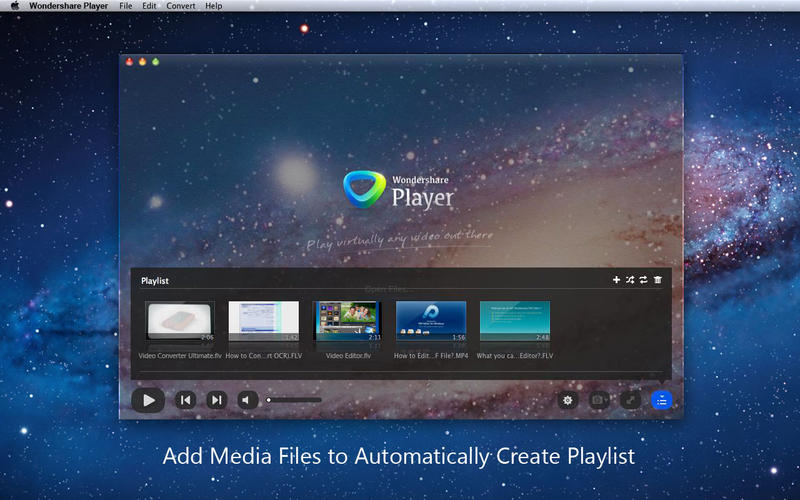Toggle shuffle mode in playlist
This screenshot has width=800, height=500.
point(630,280)
